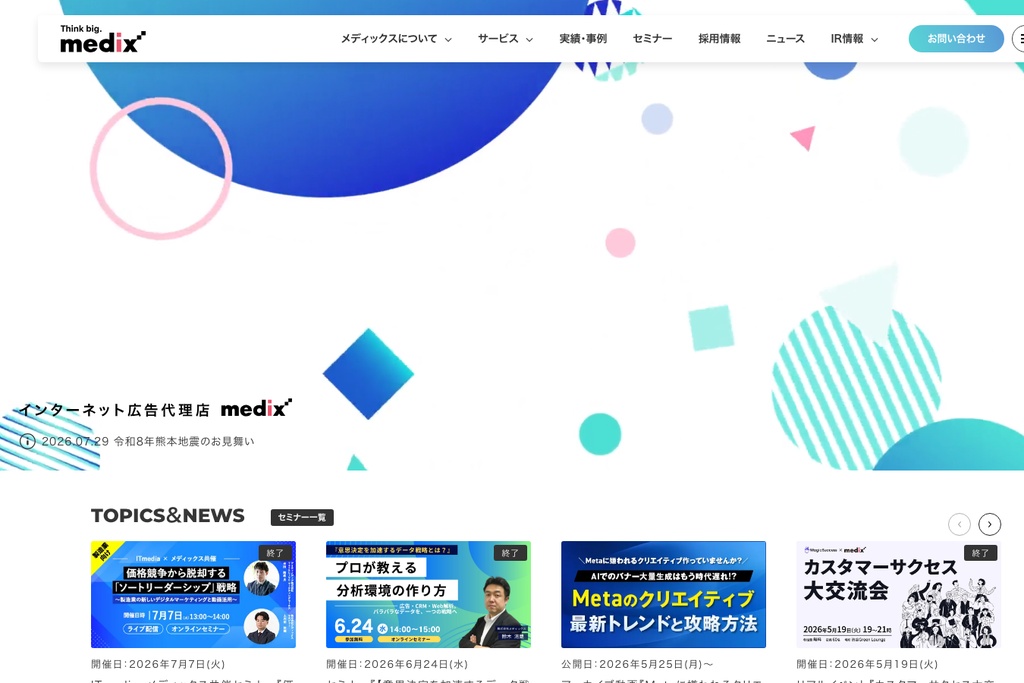
Task: Open 採用情報 menu item
Action: pyautogui.click(x=719, y=39)
